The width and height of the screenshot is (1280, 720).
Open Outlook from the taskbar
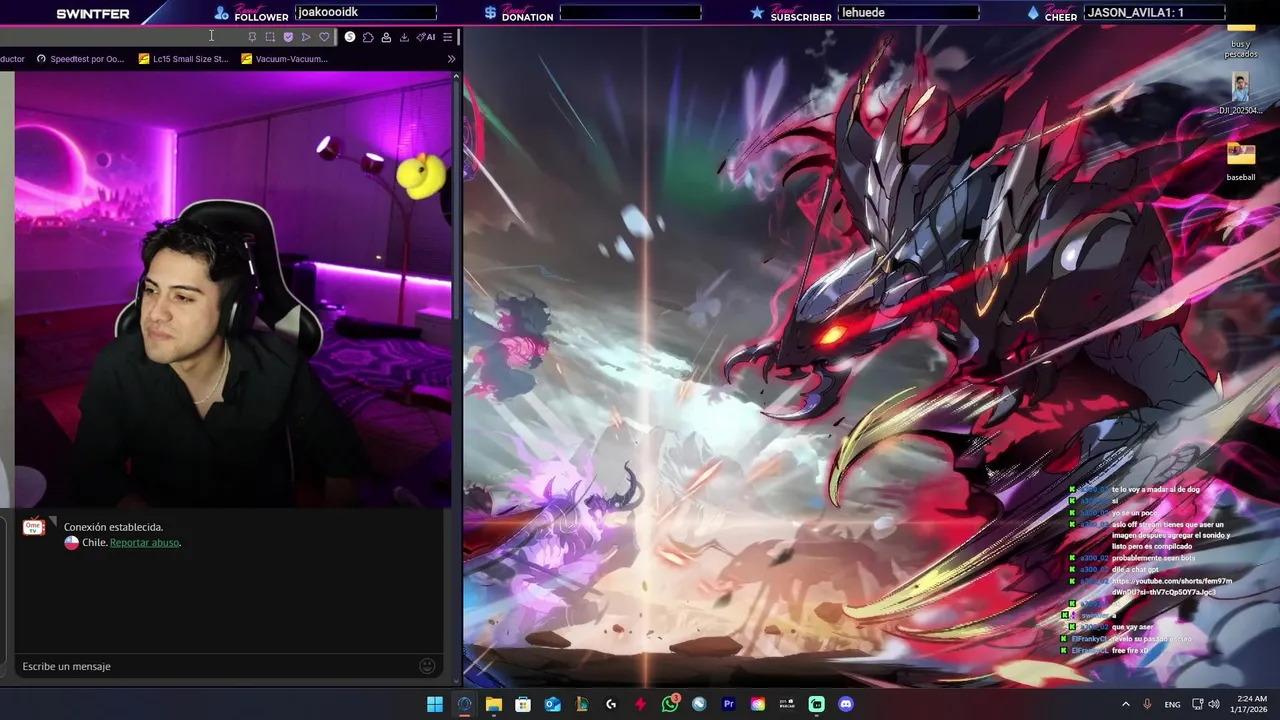(552, 704)
